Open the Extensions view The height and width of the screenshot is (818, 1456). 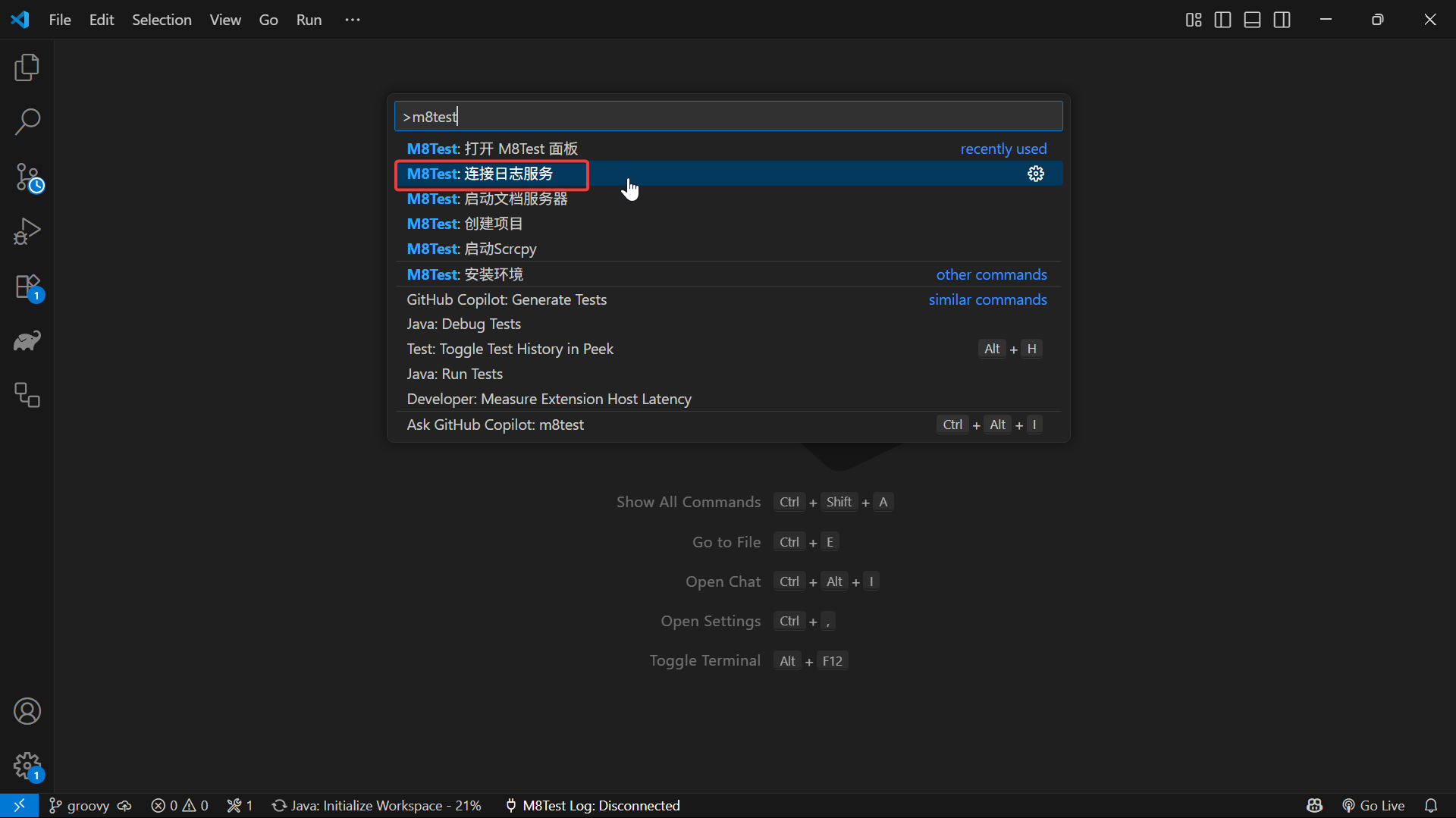coord(28,288)
